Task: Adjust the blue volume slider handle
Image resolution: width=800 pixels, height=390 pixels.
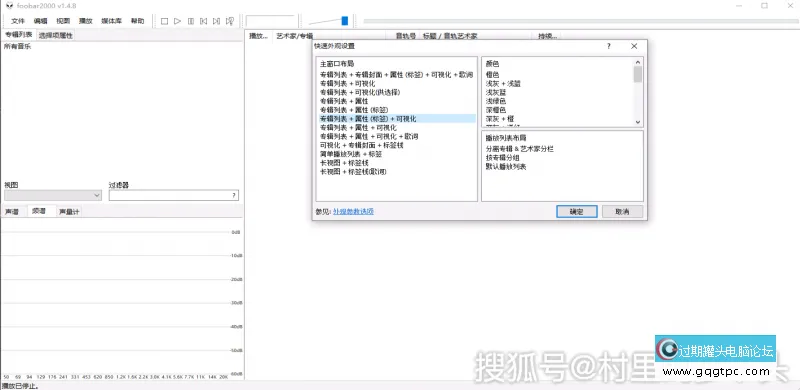Action: pos(345,21)
